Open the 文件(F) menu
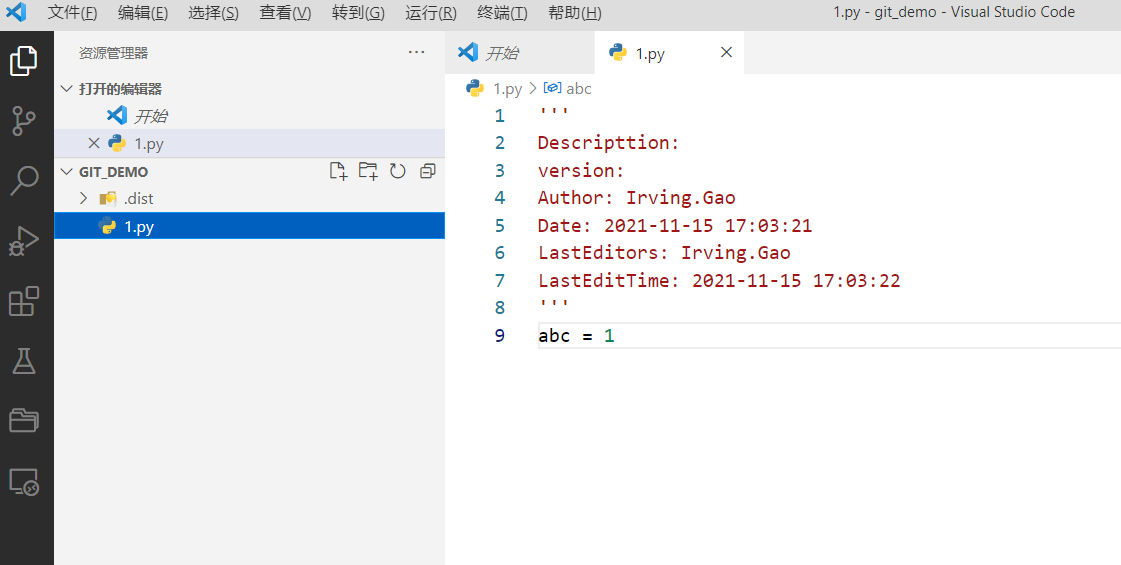This screenshot has height=565, width=1121. pyautogui.click(x=72, y=13)
